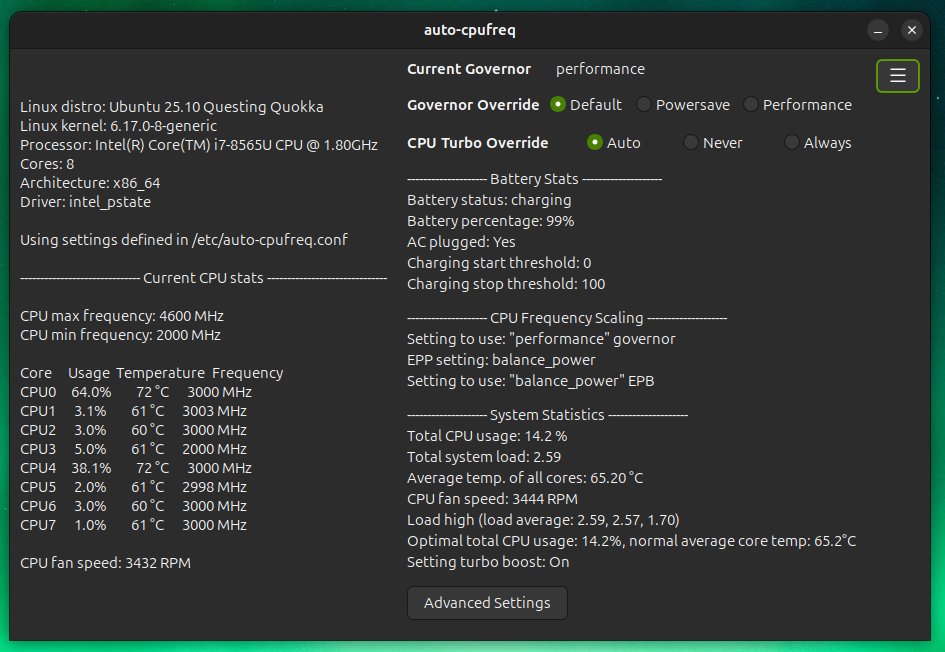
Task: Minimize the auto-cpufreq window
Action: 878,30
